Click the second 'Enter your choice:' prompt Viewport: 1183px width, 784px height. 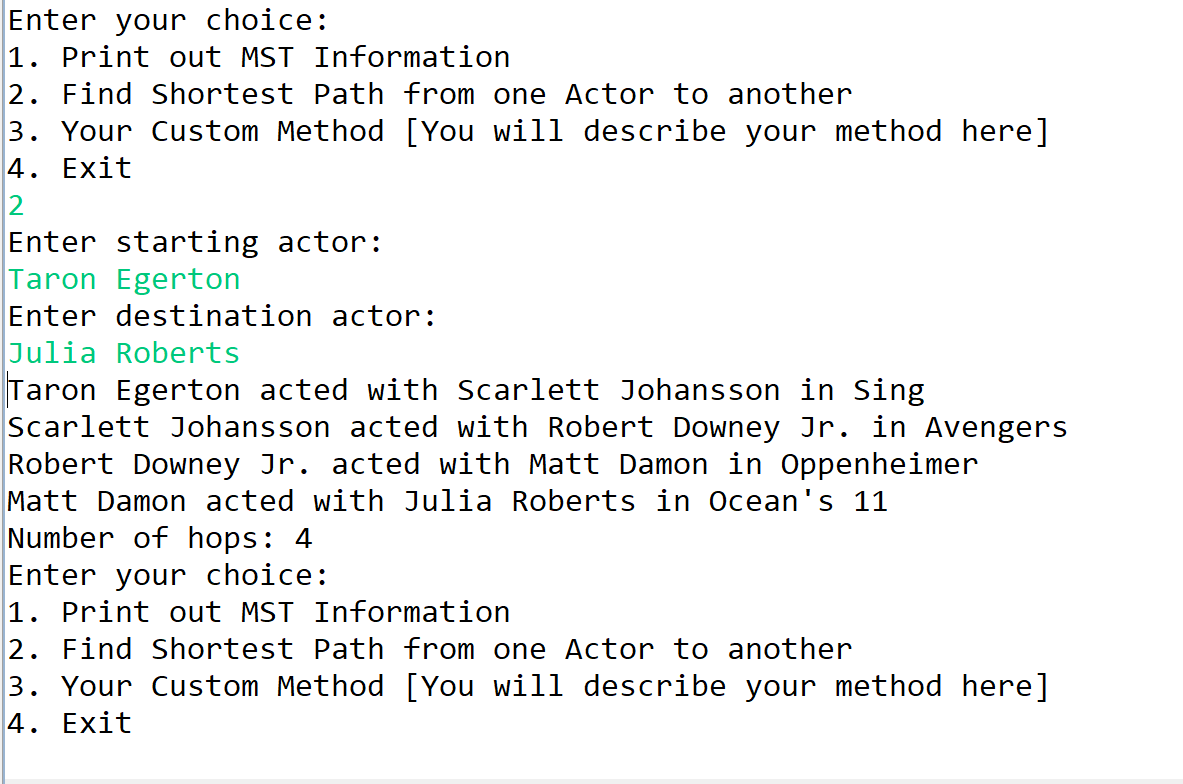click(168, 575)
